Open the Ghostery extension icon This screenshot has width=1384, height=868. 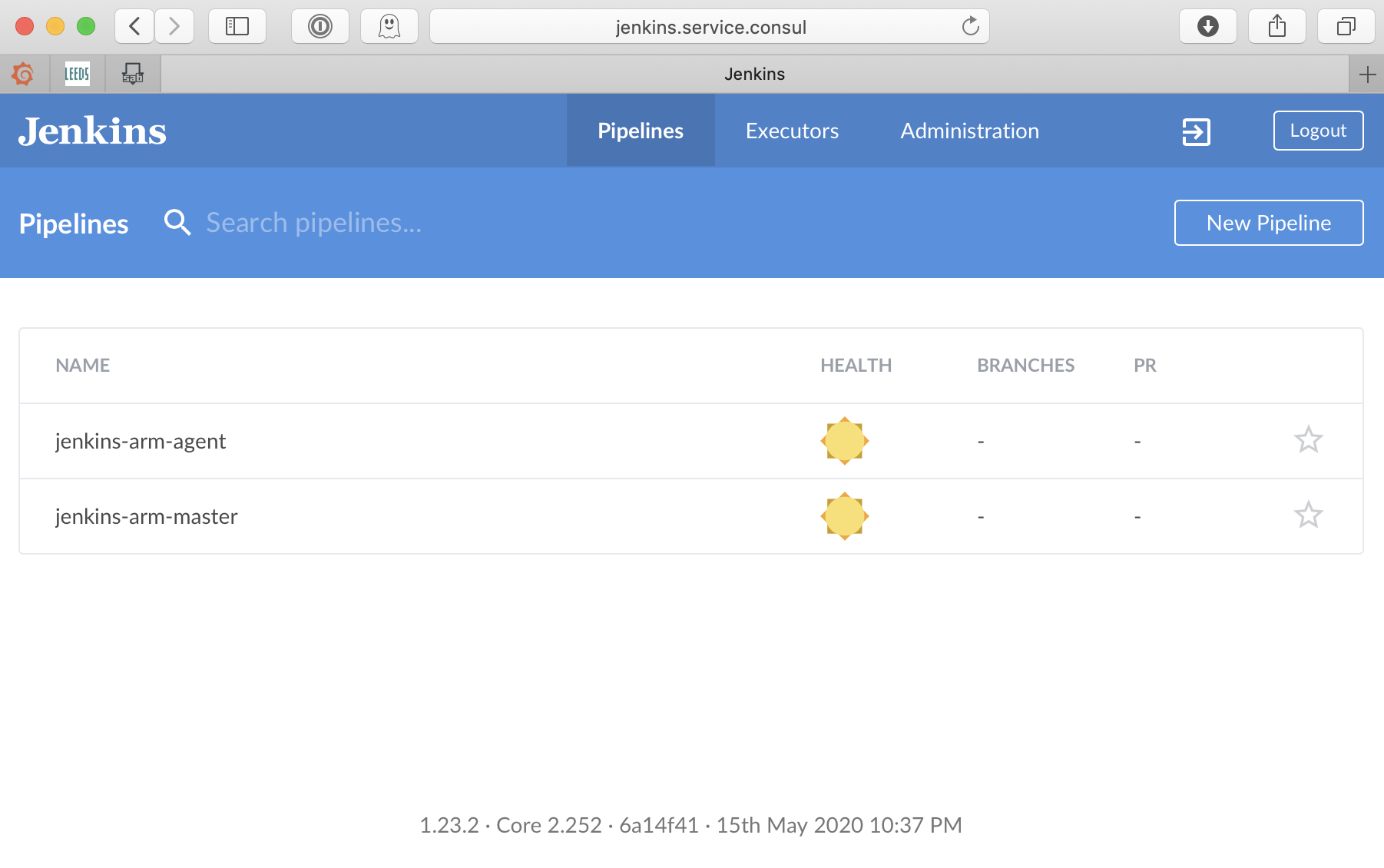[x=389, y=27]
